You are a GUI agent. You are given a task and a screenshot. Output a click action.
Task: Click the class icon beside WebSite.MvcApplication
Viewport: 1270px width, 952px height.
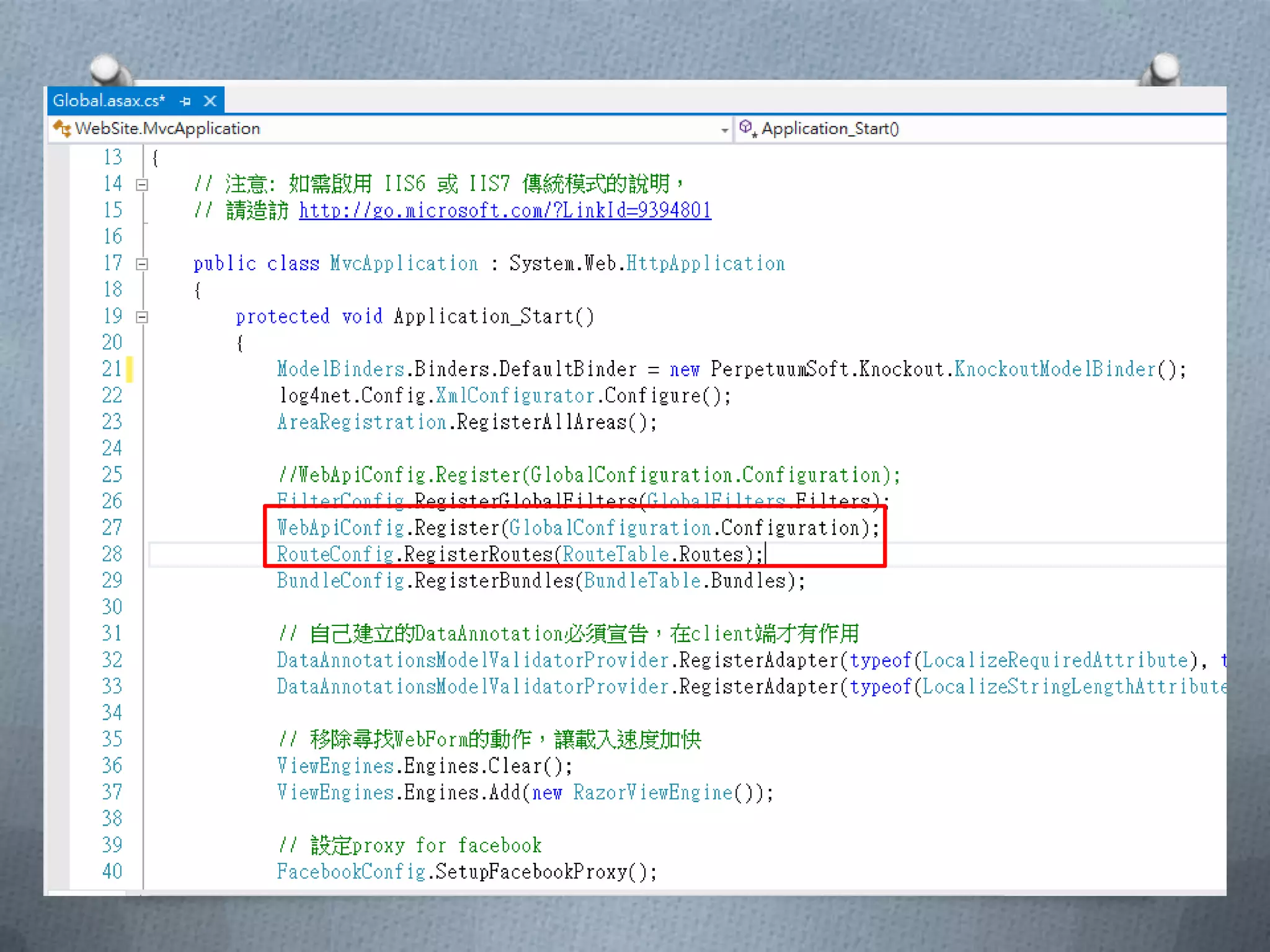pyautogui.click(x=62, y=129)
